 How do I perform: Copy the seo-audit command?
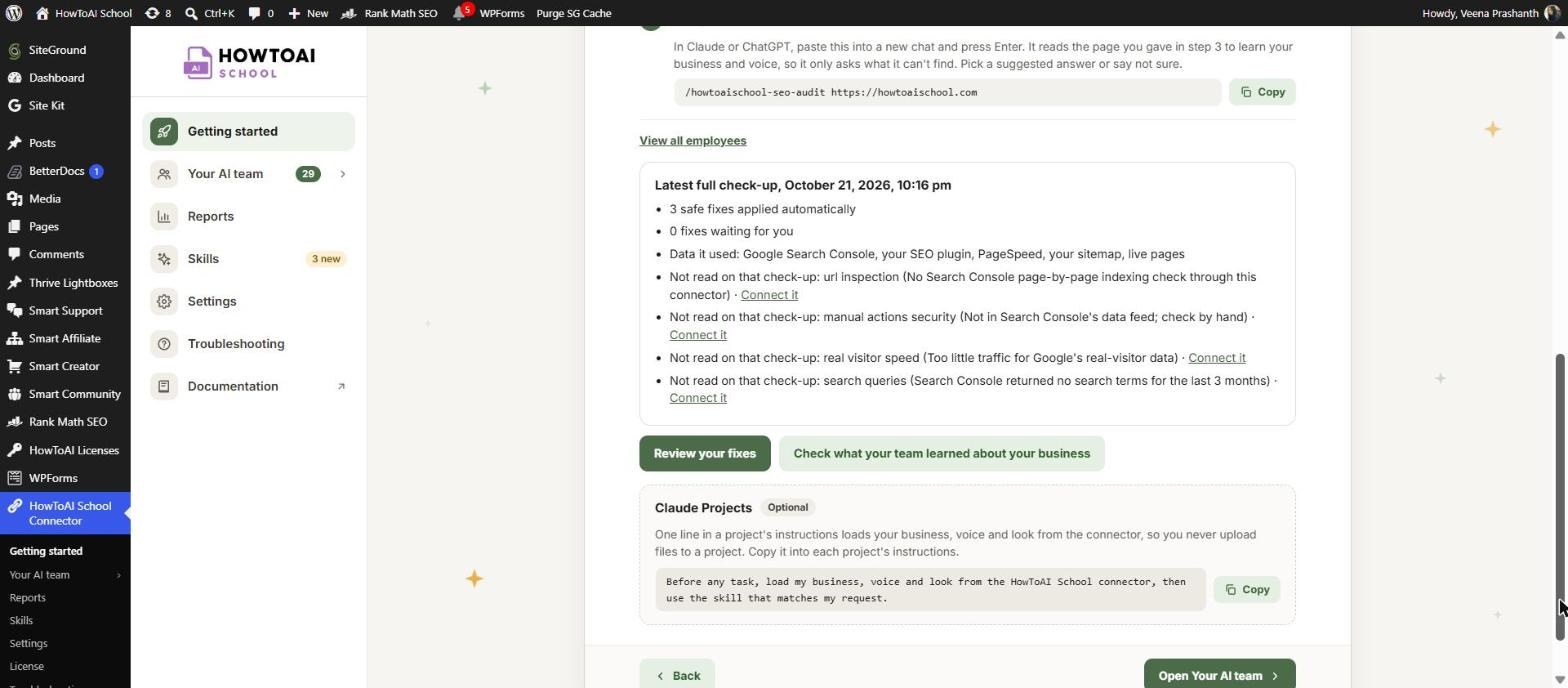point(1262,92)
